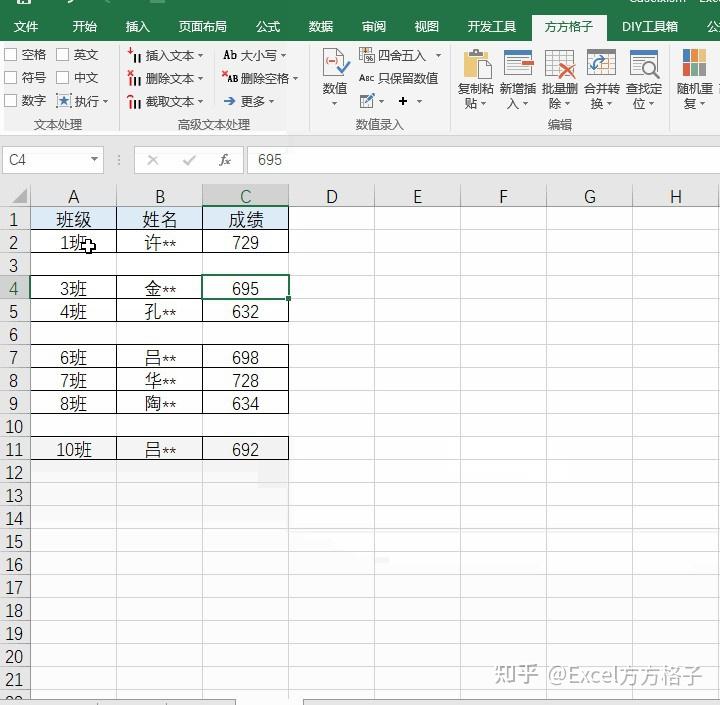Expand the Name Box dropdown arrow
This screenshot has height=705, width=720.
tap(94, 159)
